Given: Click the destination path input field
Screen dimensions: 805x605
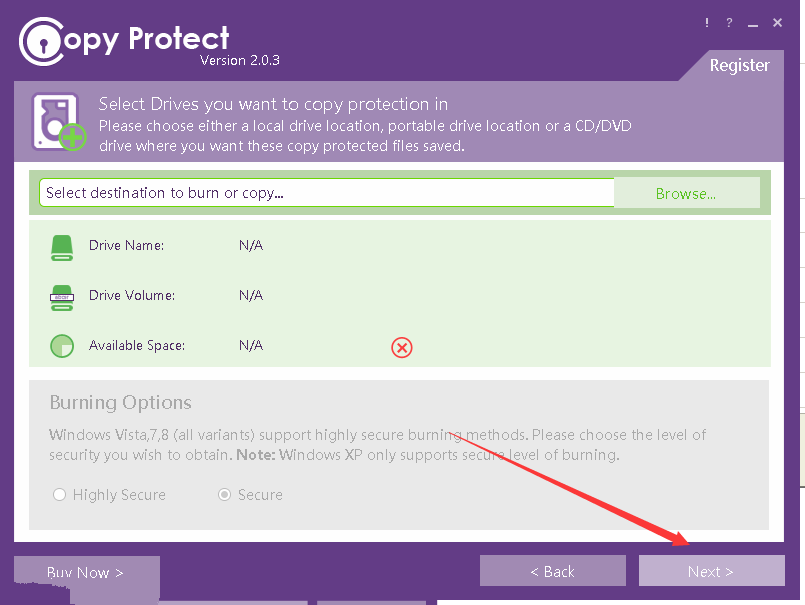Looking at the screenshot, I should click(327, 193).
